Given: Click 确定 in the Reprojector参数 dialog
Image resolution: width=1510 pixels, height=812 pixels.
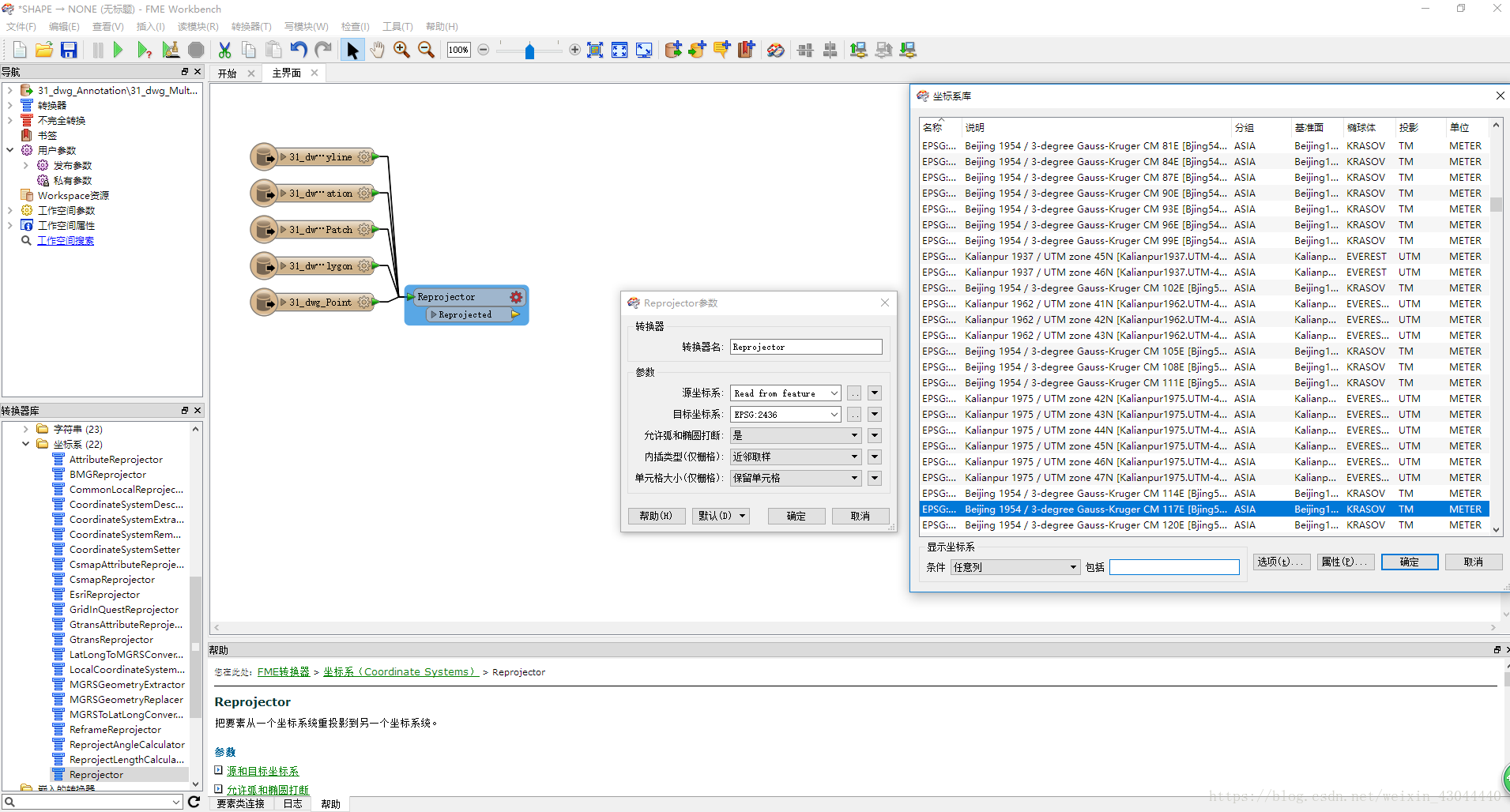Looking at the screenshot, I should [796, 516].
